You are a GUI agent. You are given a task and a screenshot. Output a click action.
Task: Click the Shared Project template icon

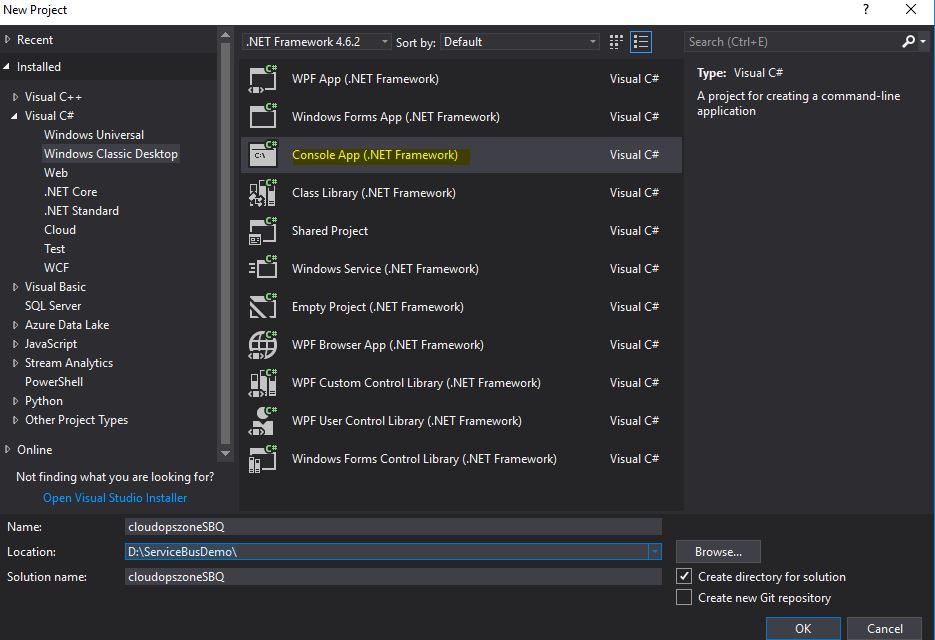(262, 231)
